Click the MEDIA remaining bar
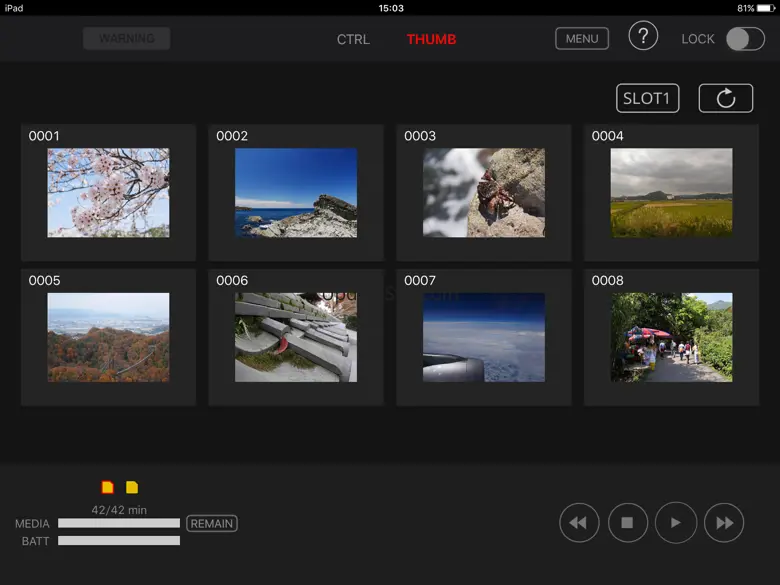 [x=119, y=523]
